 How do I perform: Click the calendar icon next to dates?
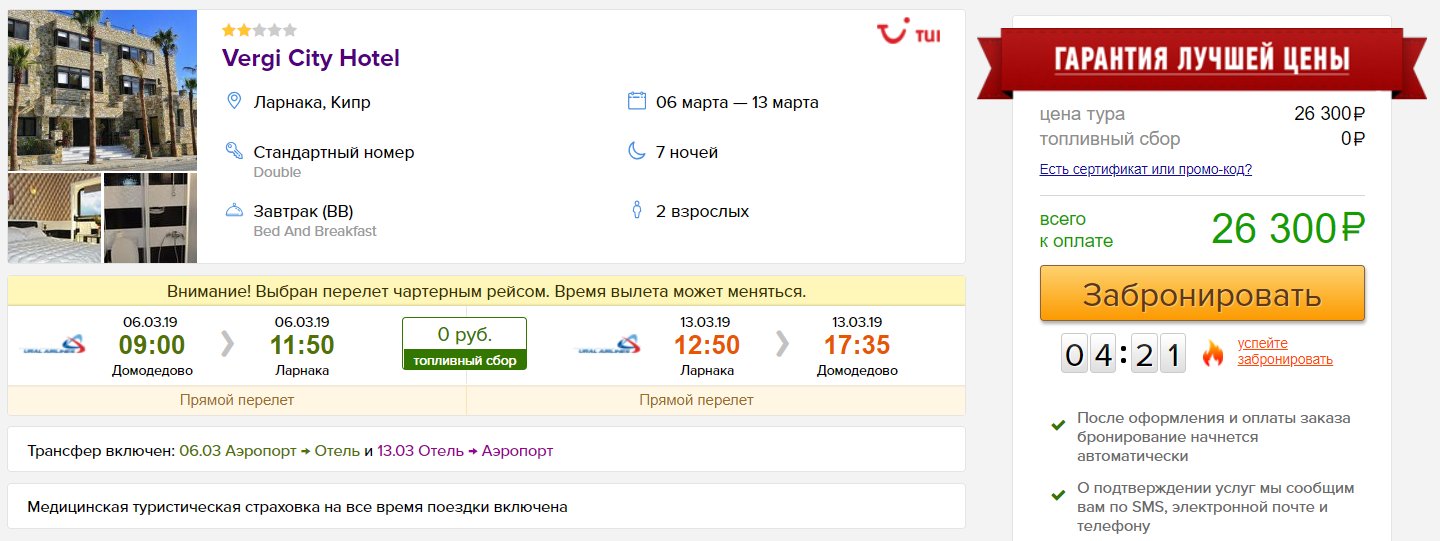coord(636,101)
